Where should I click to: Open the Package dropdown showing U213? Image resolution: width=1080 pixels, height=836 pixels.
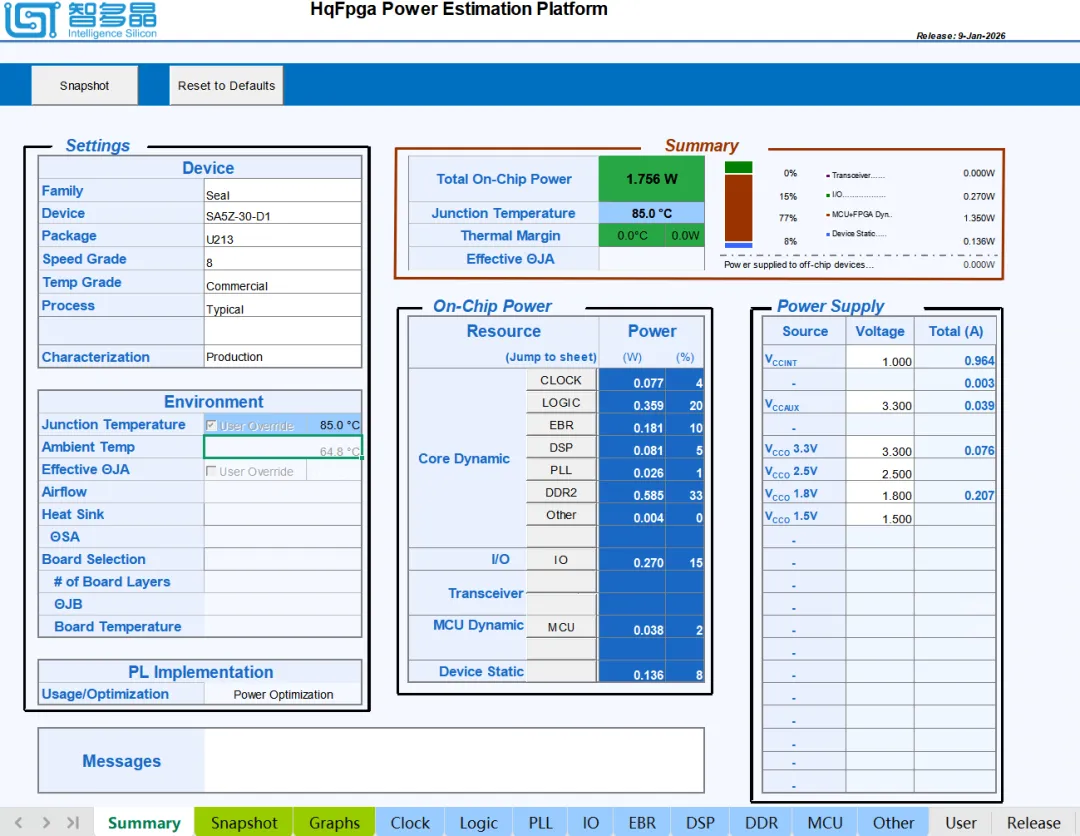[282, 237]
